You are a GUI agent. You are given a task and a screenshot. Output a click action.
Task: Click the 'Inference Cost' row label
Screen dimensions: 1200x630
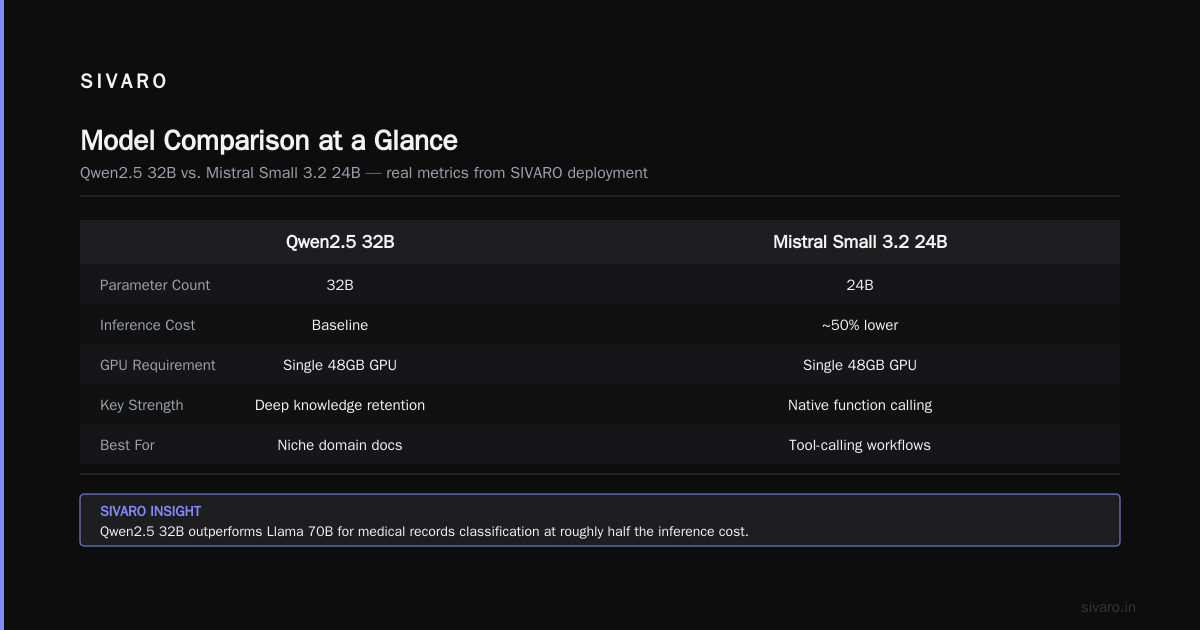(148, 325)
